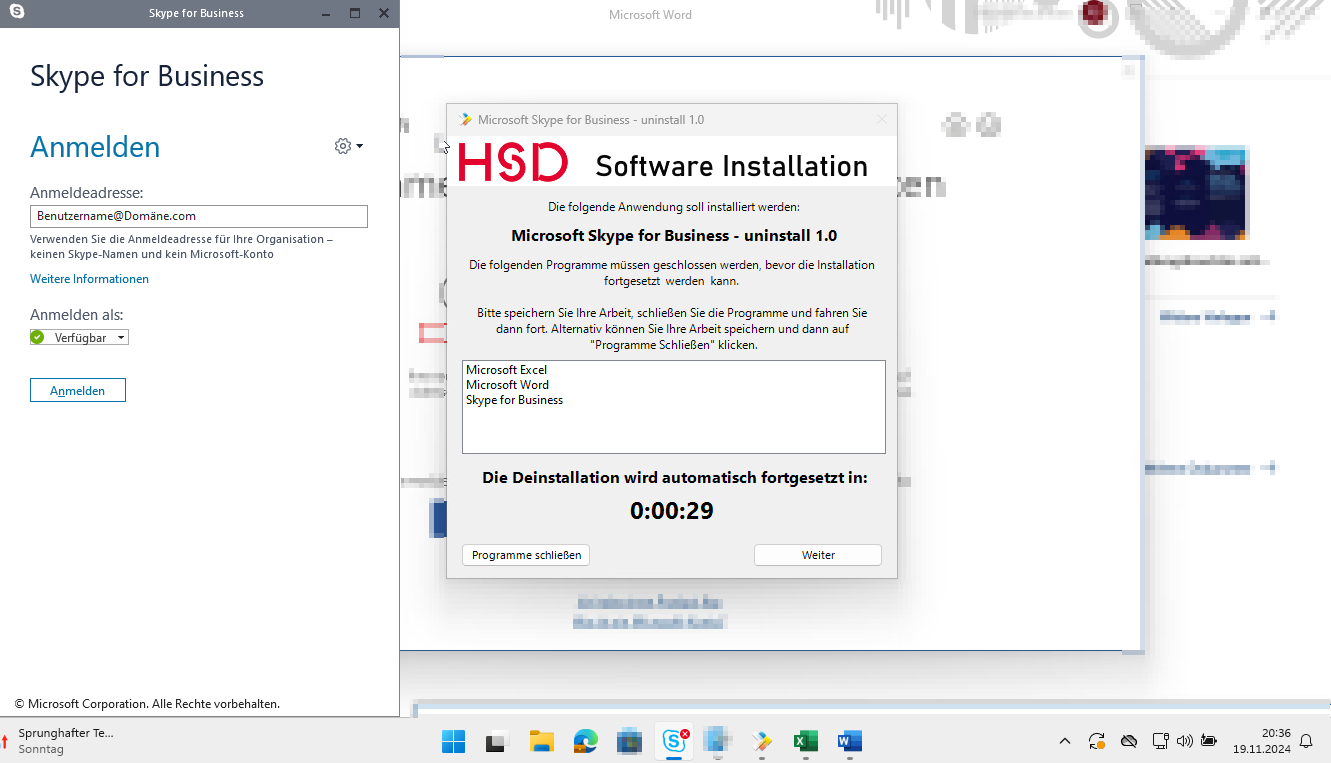Open the notification bell icon
Image resolution: width=1331 pixels, height=763 pixels.
pyautogui.click(x=1306, y=742)
